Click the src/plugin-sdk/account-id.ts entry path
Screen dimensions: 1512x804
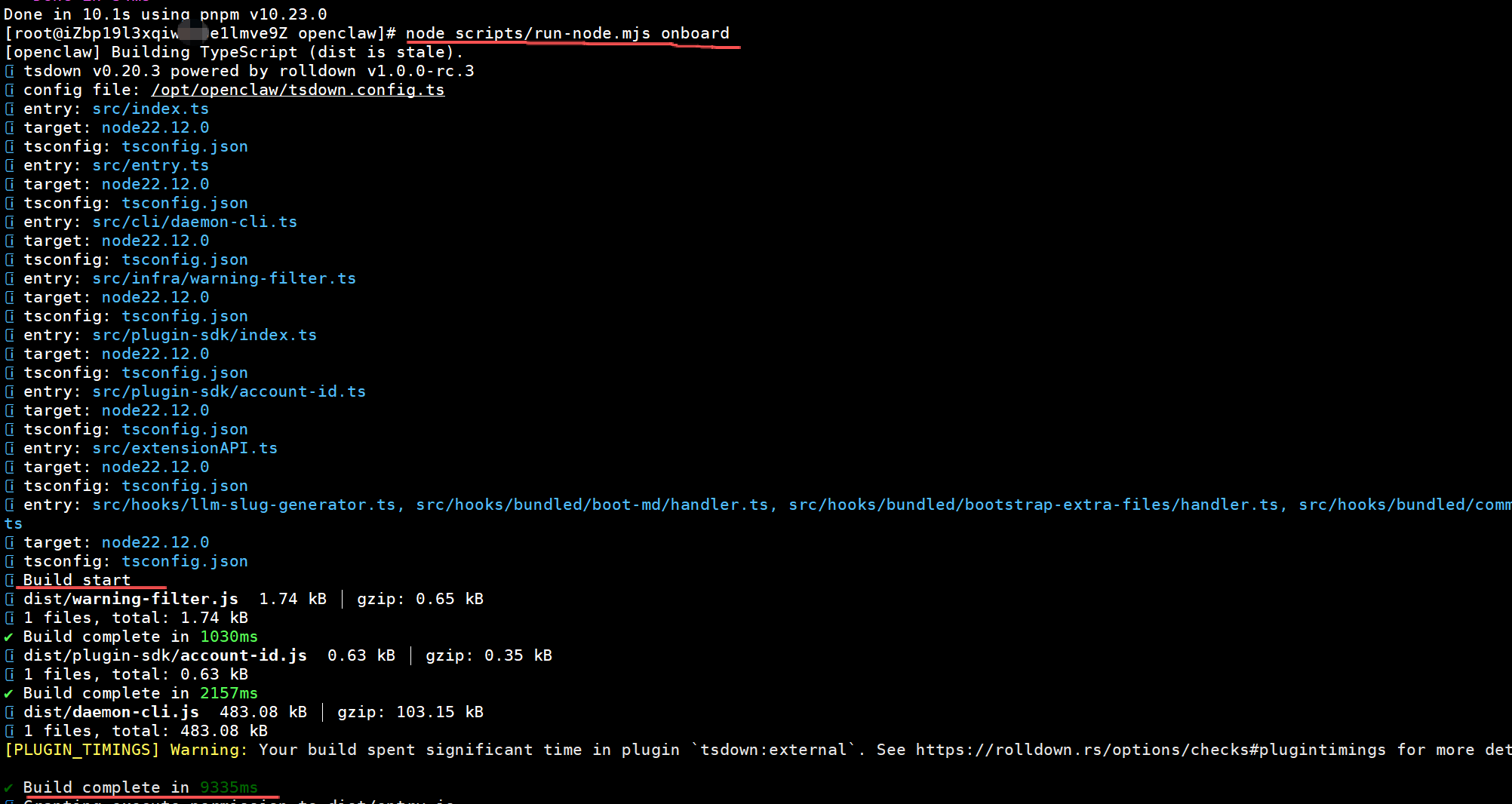[229, 392]
